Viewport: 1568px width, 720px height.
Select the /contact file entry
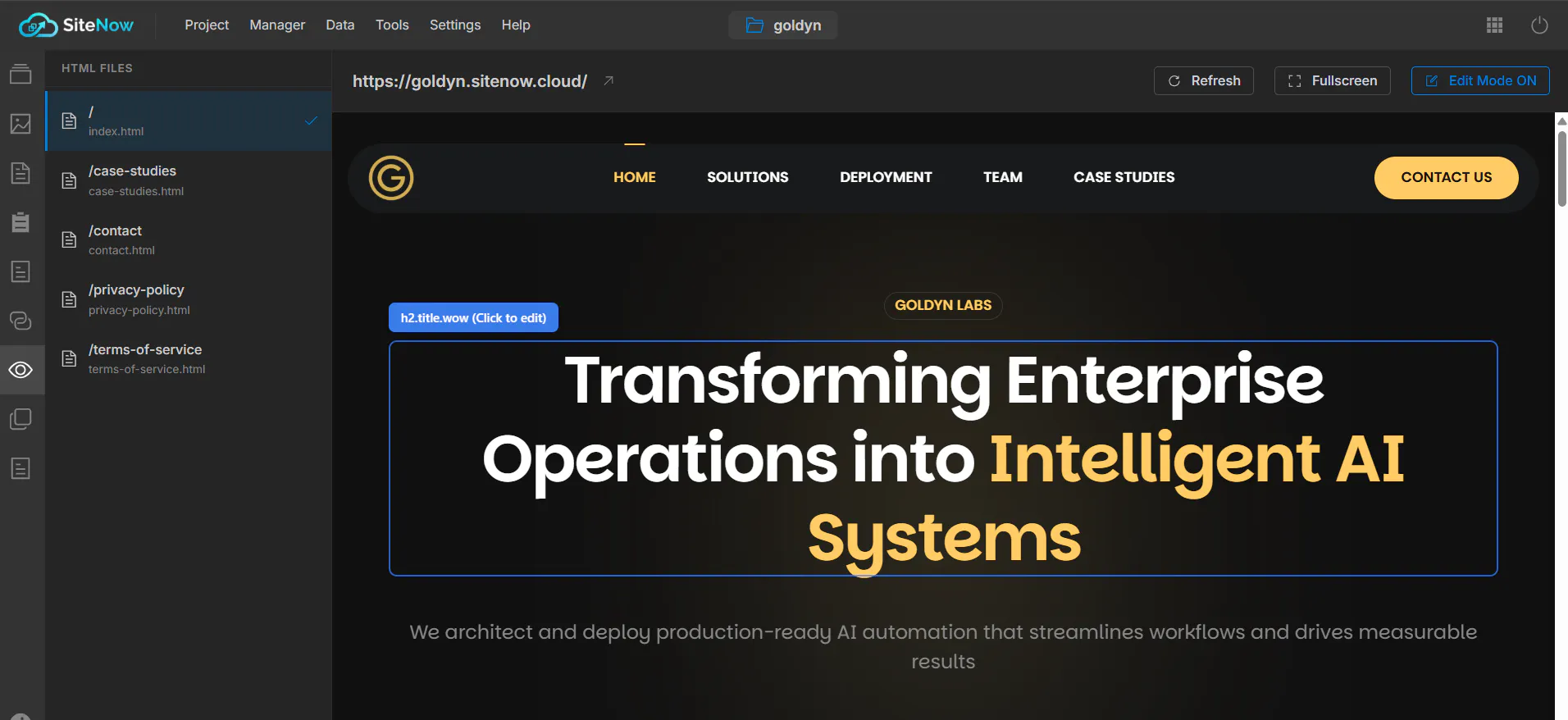pos(189,239)
